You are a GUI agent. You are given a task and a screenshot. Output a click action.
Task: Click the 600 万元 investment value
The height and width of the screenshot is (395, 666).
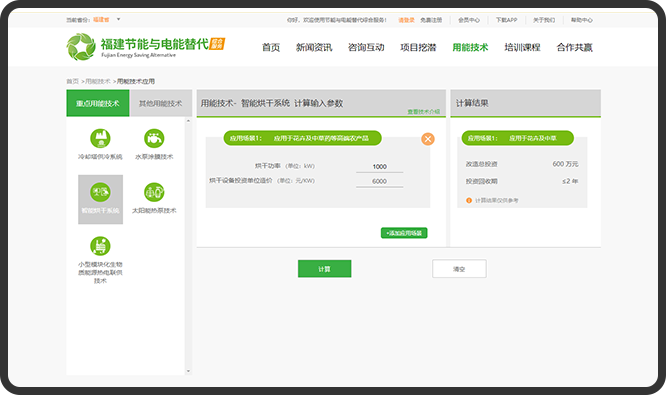[565, 164]
